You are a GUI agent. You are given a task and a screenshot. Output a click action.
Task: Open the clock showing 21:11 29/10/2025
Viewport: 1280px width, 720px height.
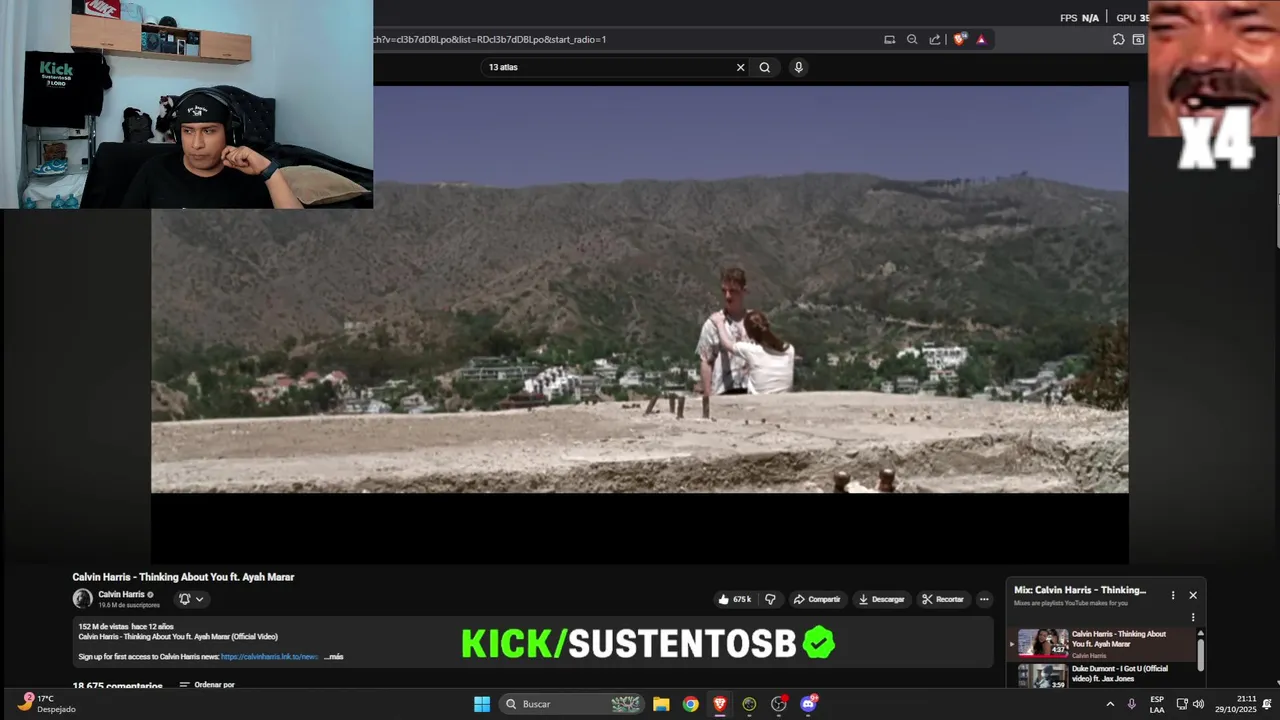tap(1236, 704)
